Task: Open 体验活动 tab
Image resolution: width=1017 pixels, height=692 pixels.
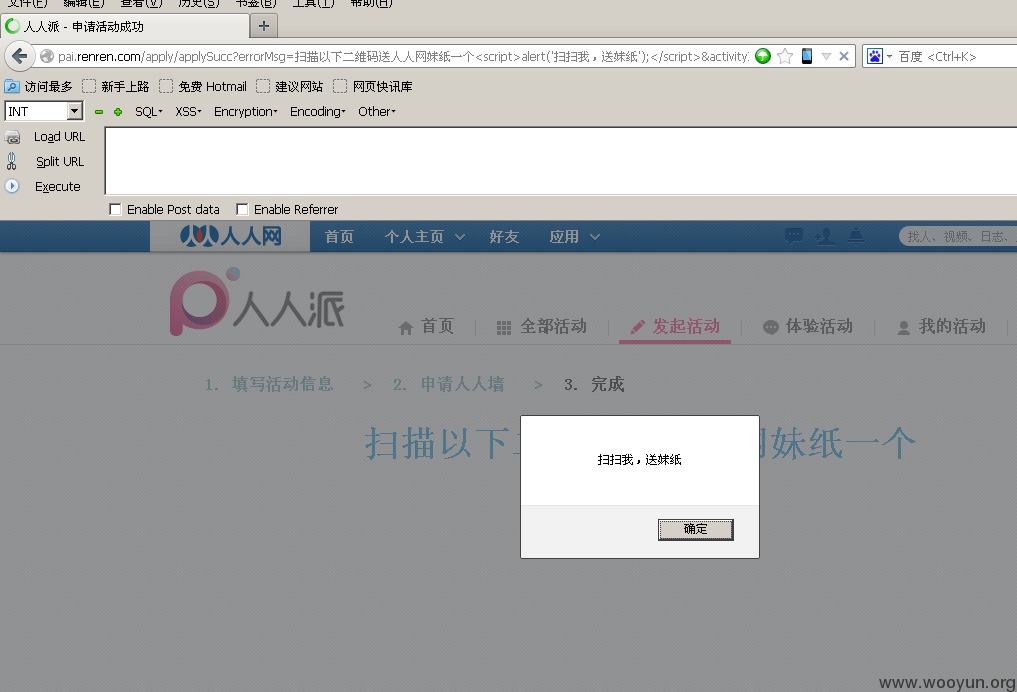Action: coord(808,326)
